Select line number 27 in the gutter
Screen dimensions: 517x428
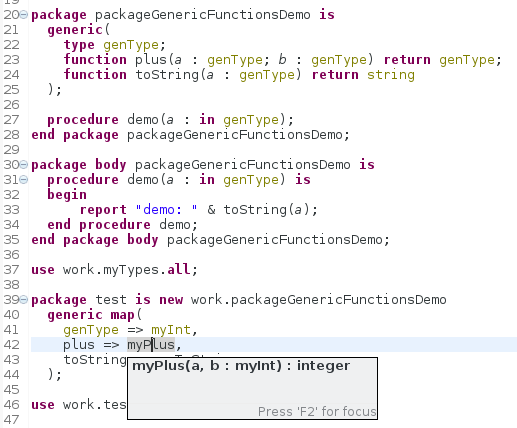tap(12, 120)
